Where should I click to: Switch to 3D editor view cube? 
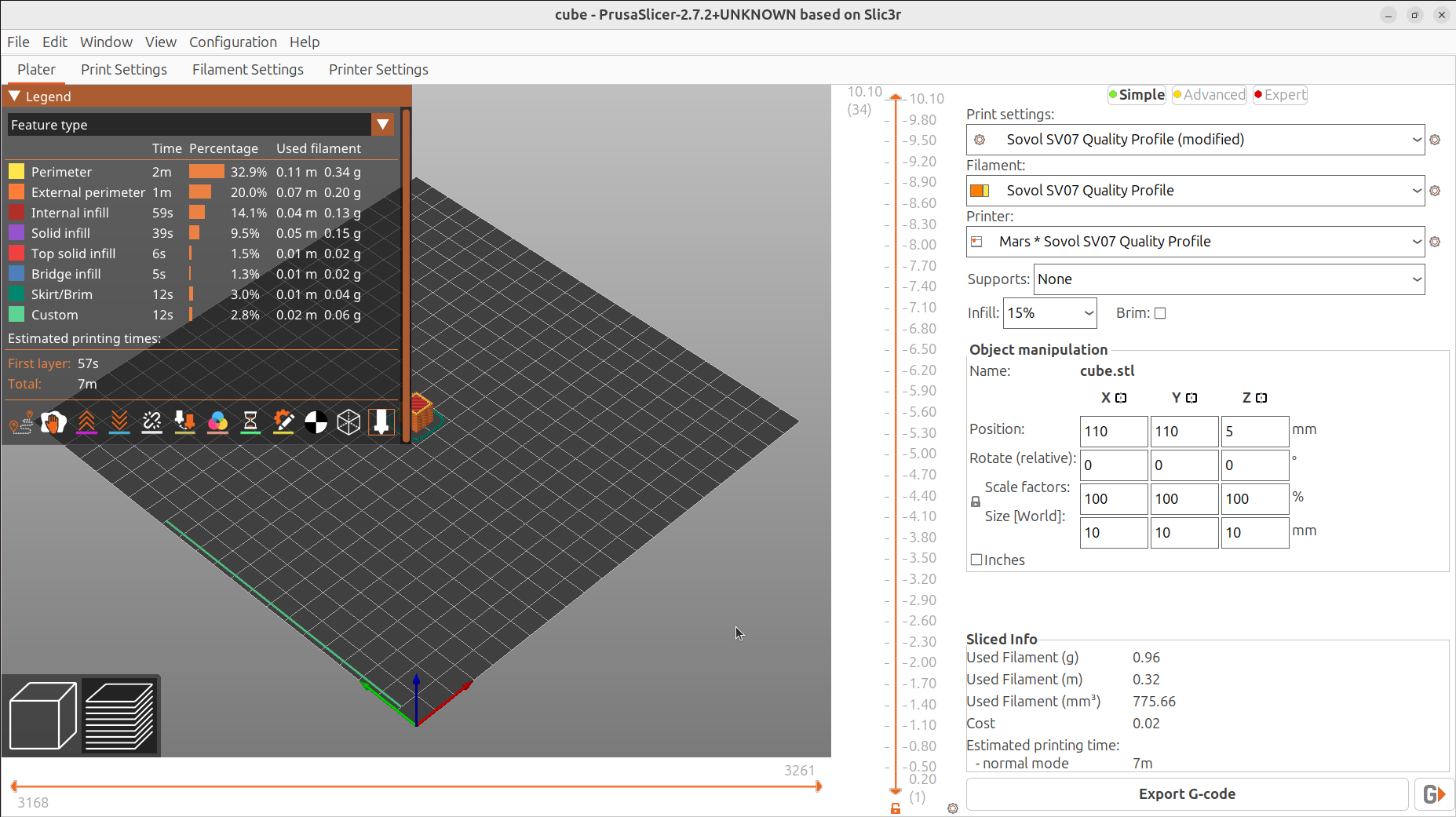(x=42, y=716)
